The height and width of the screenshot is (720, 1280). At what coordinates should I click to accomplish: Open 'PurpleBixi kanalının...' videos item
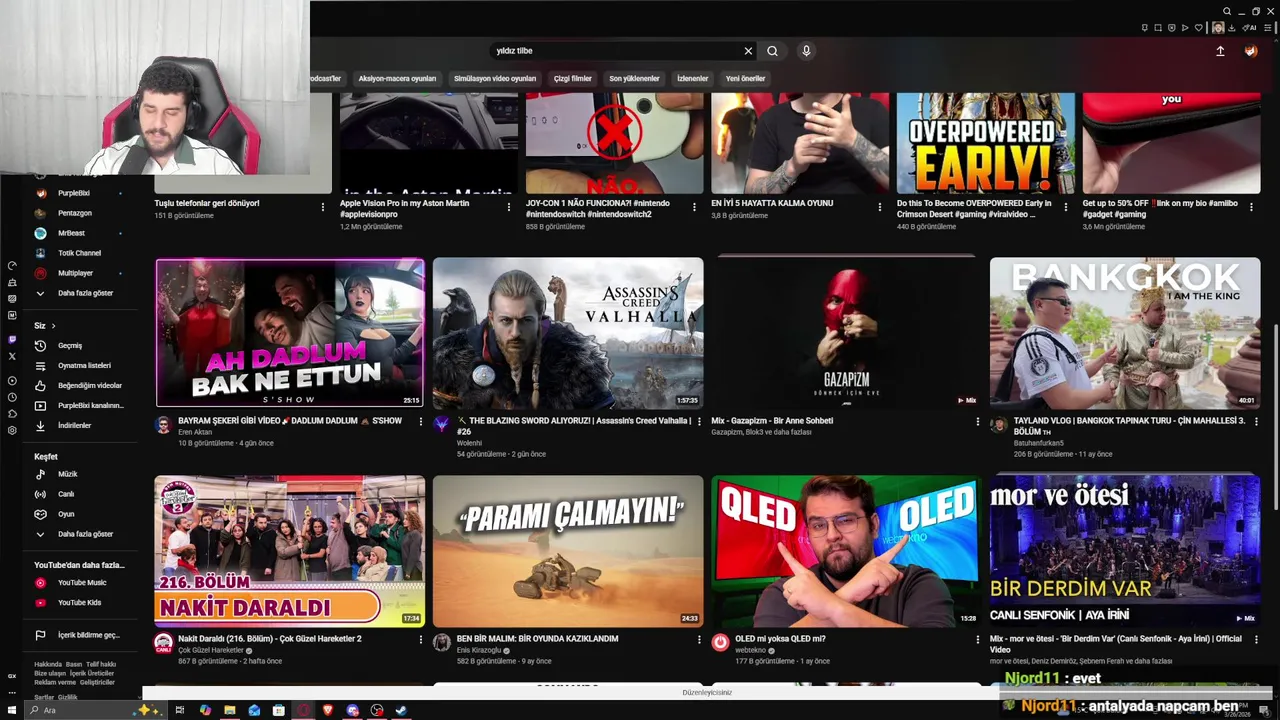coord(78,405)
